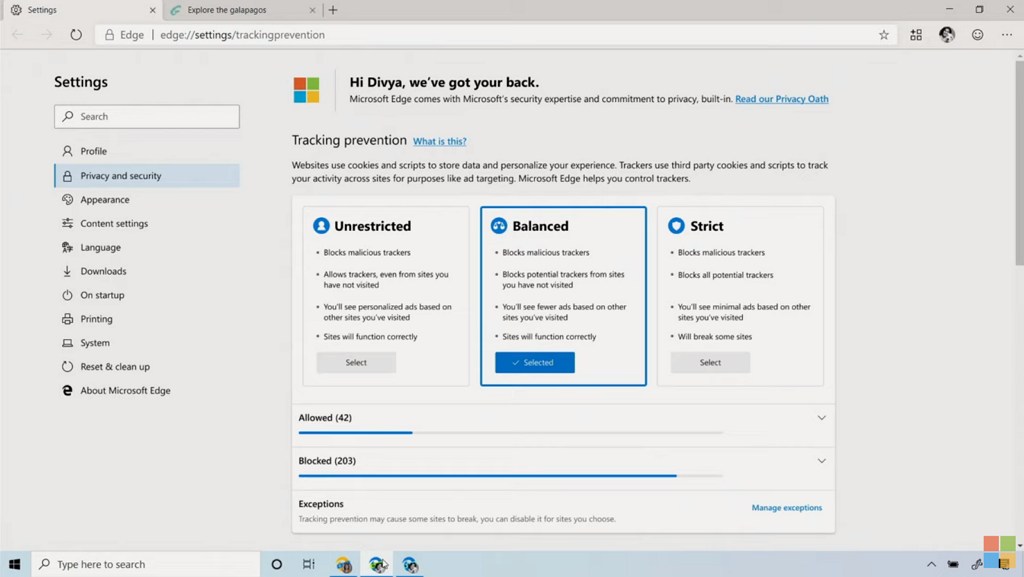Click the Blocked trackers progress bar
The height and width of the screenshot is (577, 1024).
point(511,476)
